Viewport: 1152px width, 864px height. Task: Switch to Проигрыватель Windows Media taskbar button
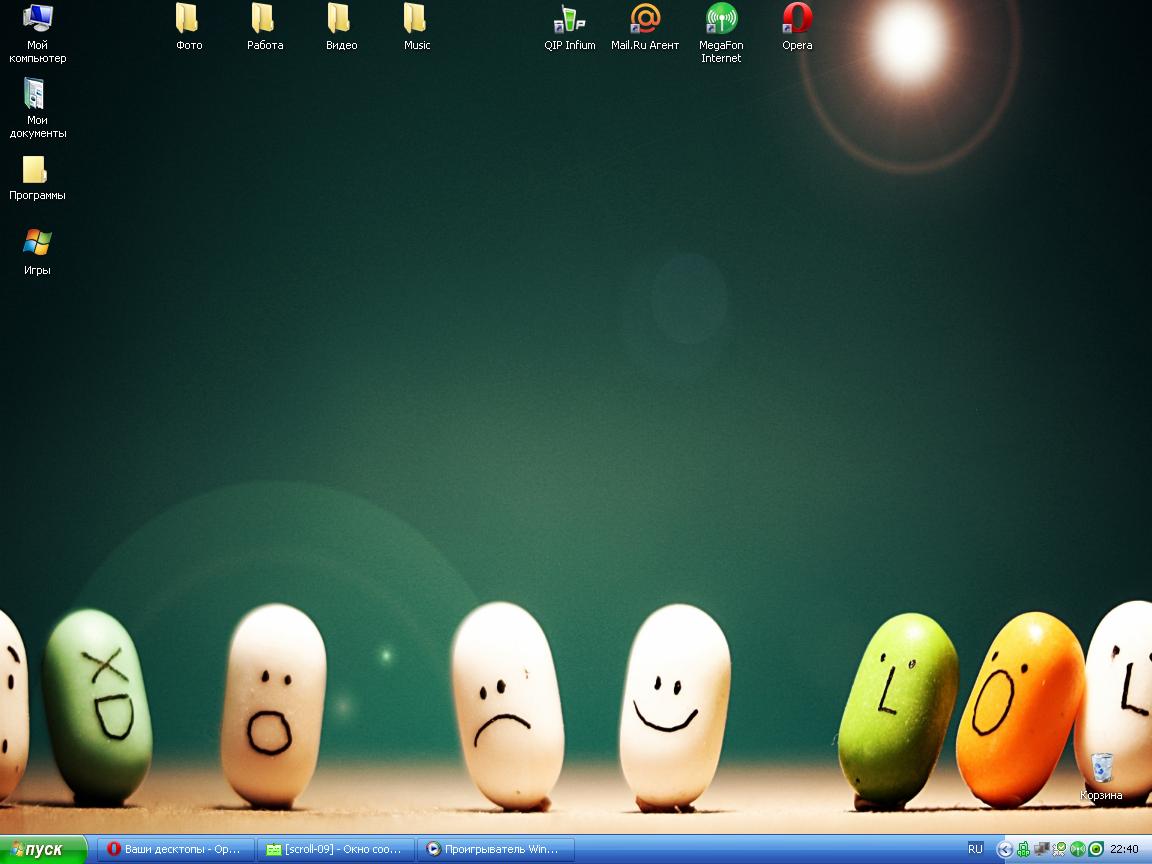[x=496, y=850]
